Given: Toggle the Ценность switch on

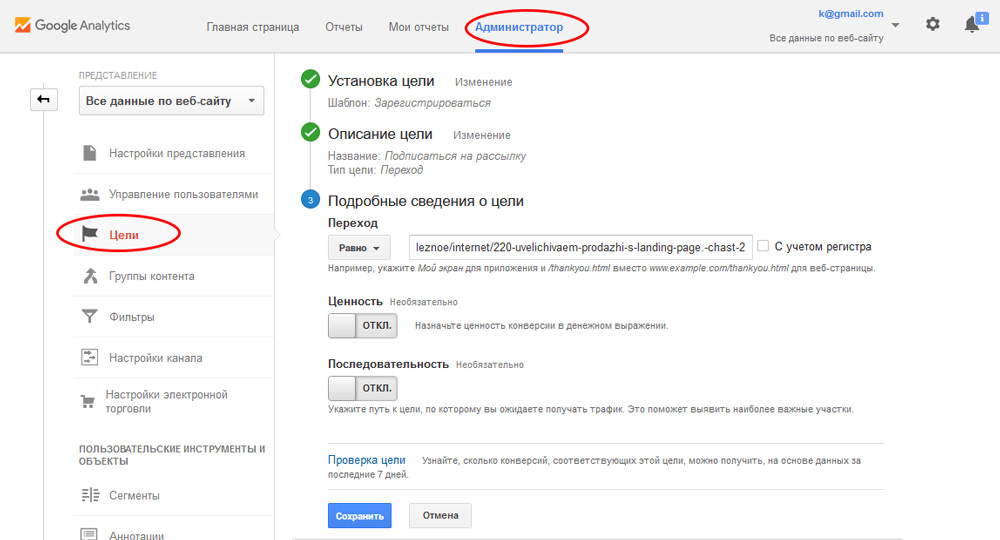Looking at the screenshot, I should [363, 325].
